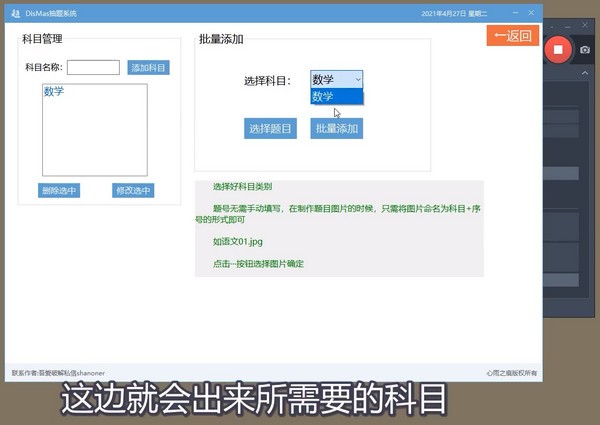This screenshot has width=600, height=425.
Task: Click the 批量添加 group title
Action: [x=221, y=39]
